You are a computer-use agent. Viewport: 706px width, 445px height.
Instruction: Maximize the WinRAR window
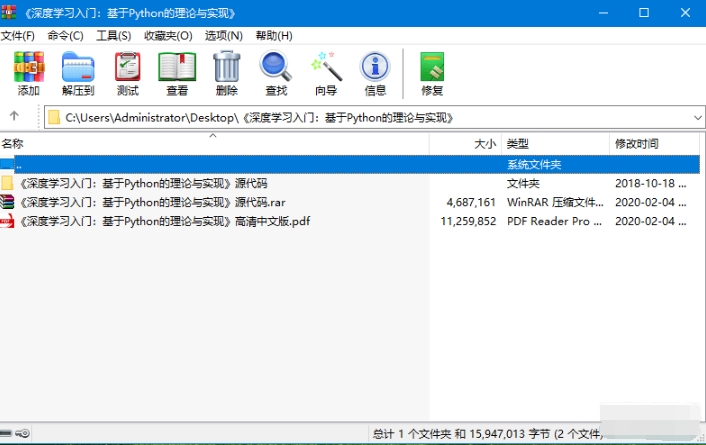click(644, 13)
